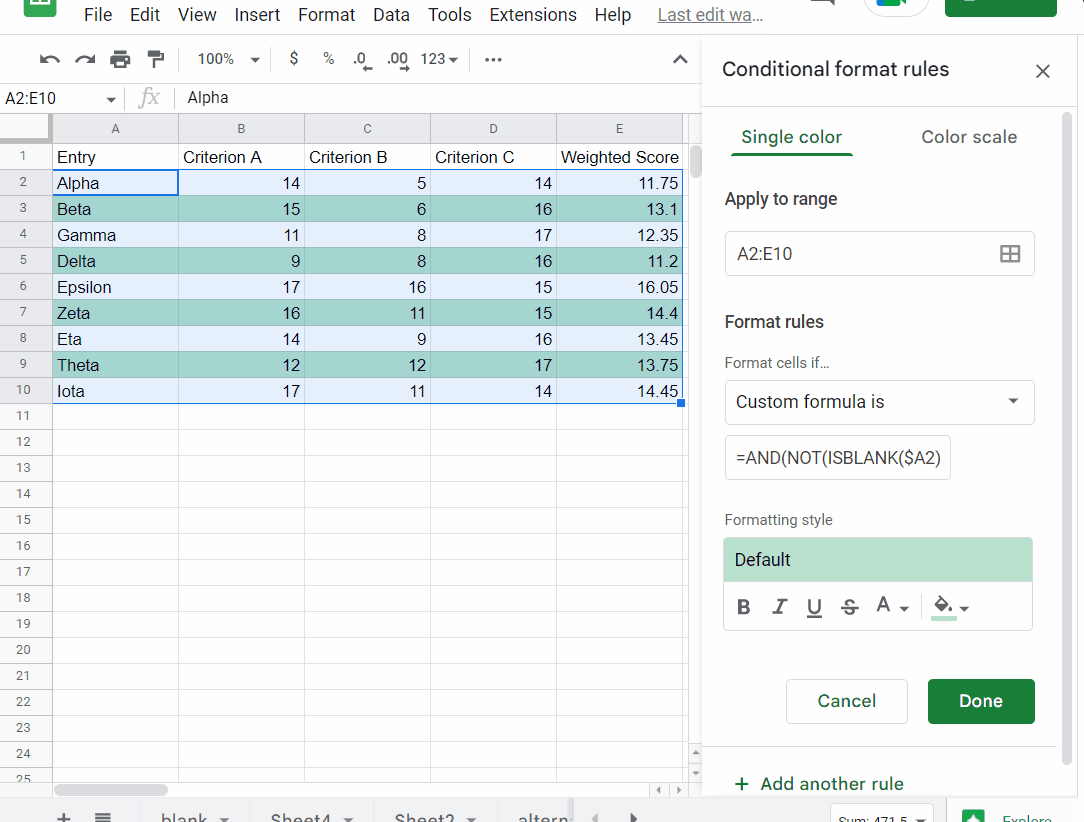Screen dimensions: 1084x822
Task: Switch to the Color scale tab
Action: [968, 137]
